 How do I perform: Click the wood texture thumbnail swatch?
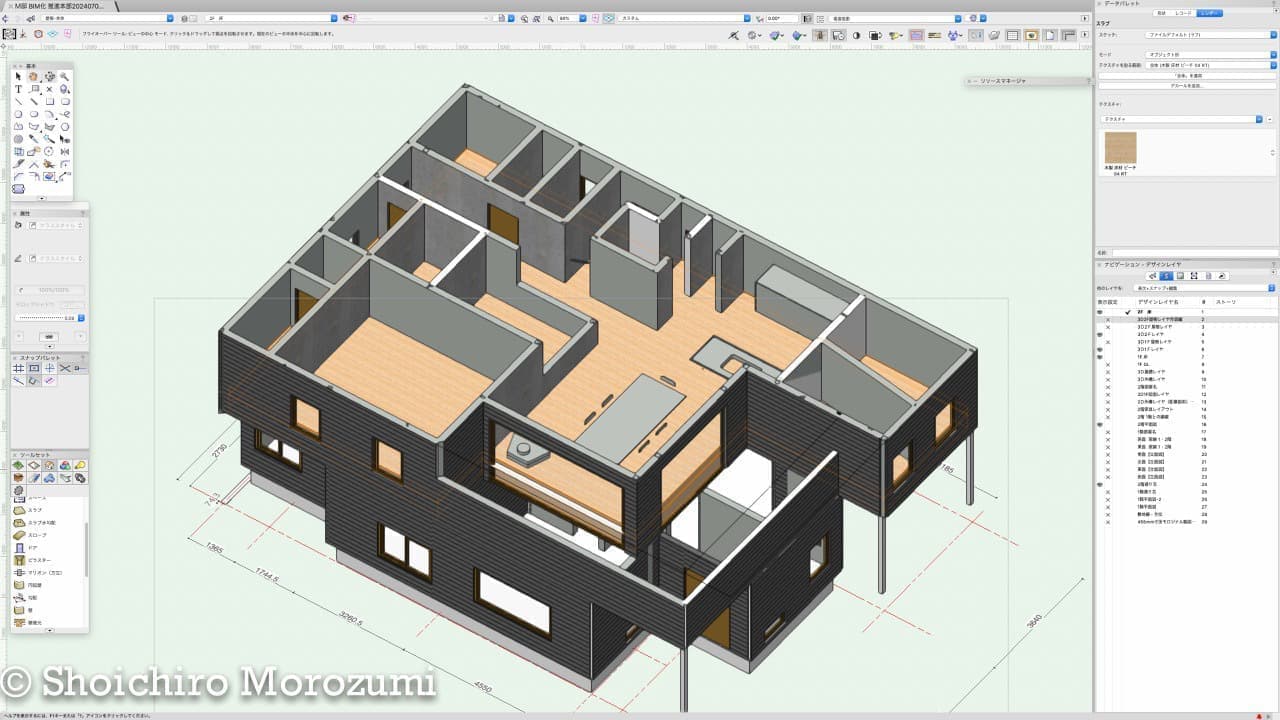click(1120, 149)
